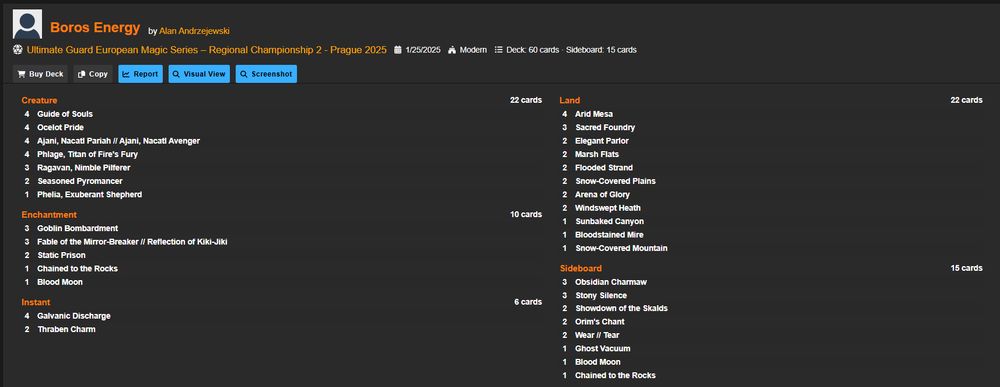Select Arena of Glory land
The width and height of the screenshot is (1000, 387).
point(602,194)
